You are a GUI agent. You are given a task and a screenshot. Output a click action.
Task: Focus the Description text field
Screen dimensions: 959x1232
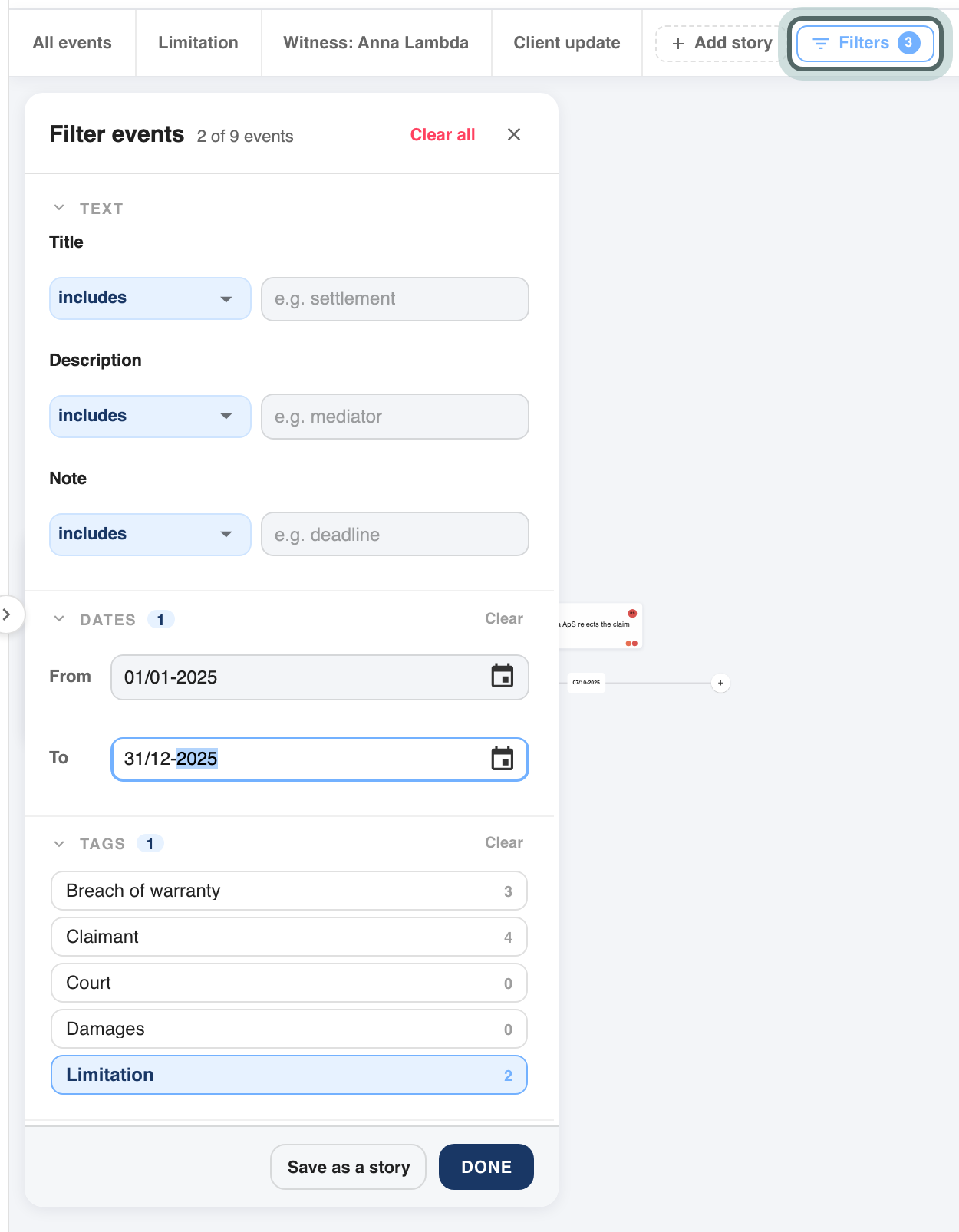[395, 417]
